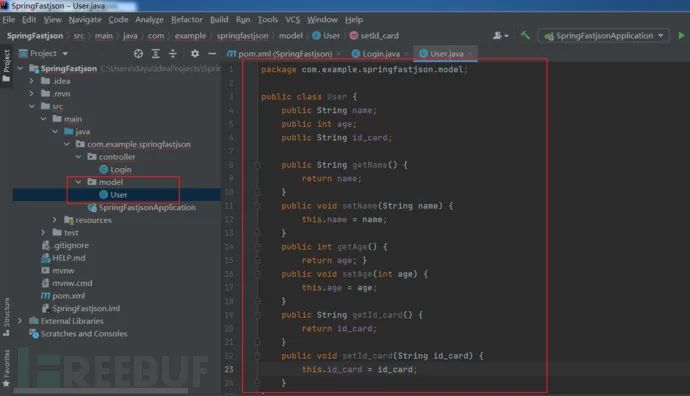Toggle the Project tool window side tab
Screen dimensions: 690x396
(x=6, y=65)
